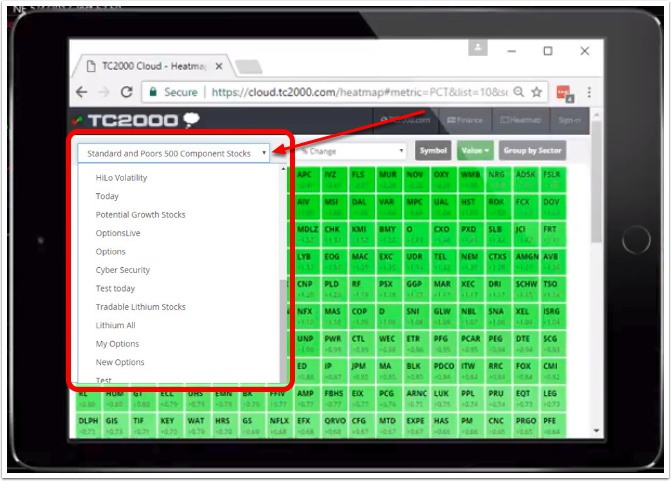Viewport: 671px width, 481px height.
Task: Select Today from the watchlist menu
Action: (x=107, y=196)
